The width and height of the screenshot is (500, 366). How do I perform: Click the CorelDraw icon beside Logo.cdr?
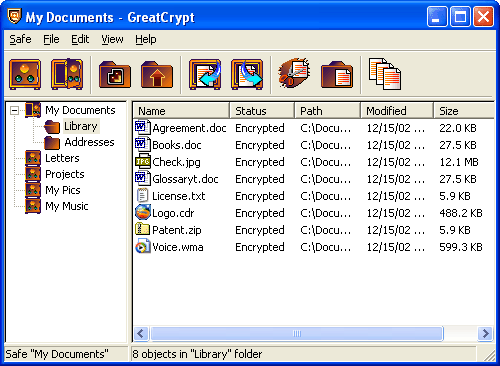(x=142, y=213)
